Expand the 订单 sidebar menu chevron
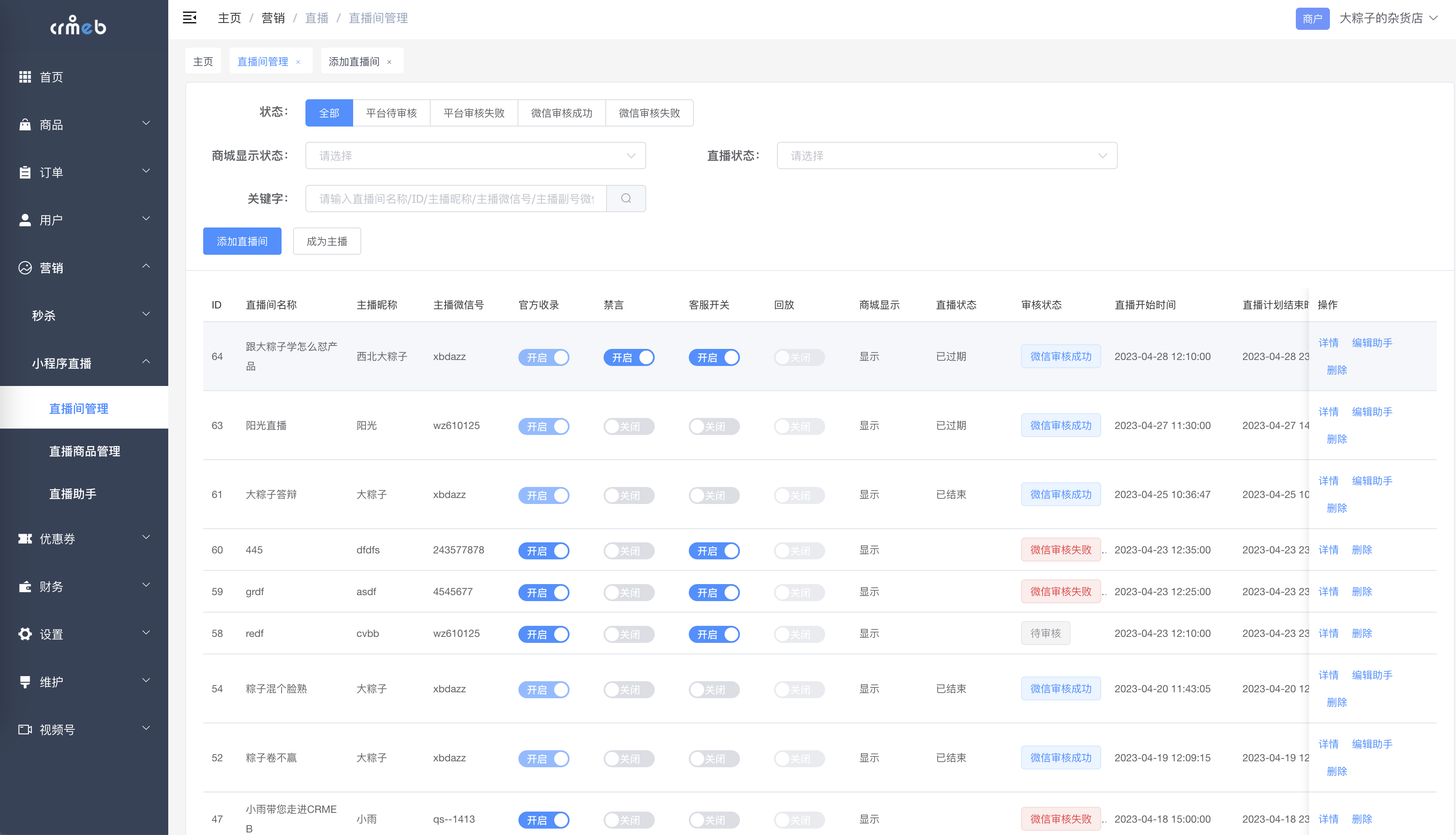This screenshot has width=1456, height=835. [x=146, y=171]
